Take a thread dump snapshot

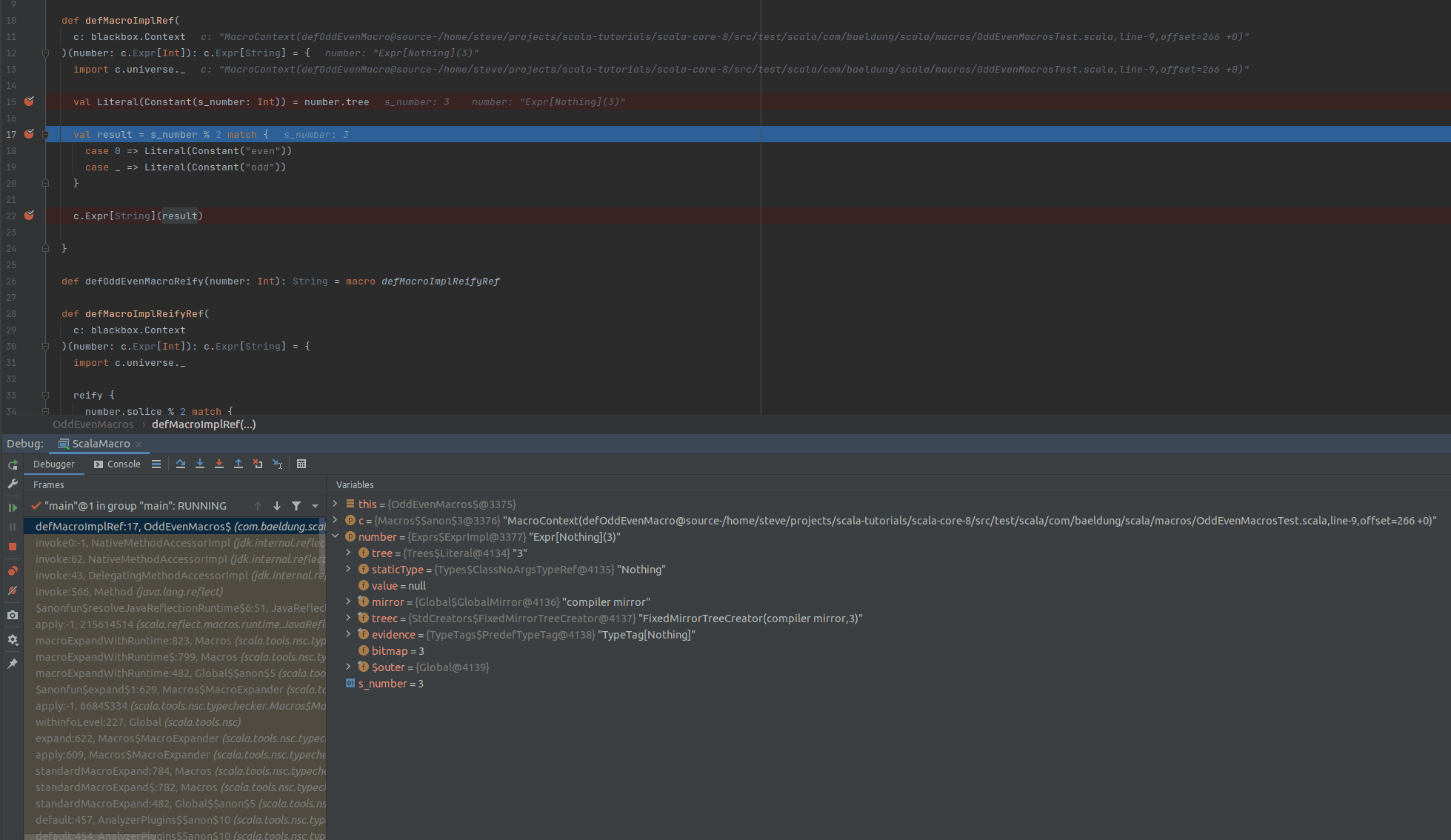click(x=13, y=615)
